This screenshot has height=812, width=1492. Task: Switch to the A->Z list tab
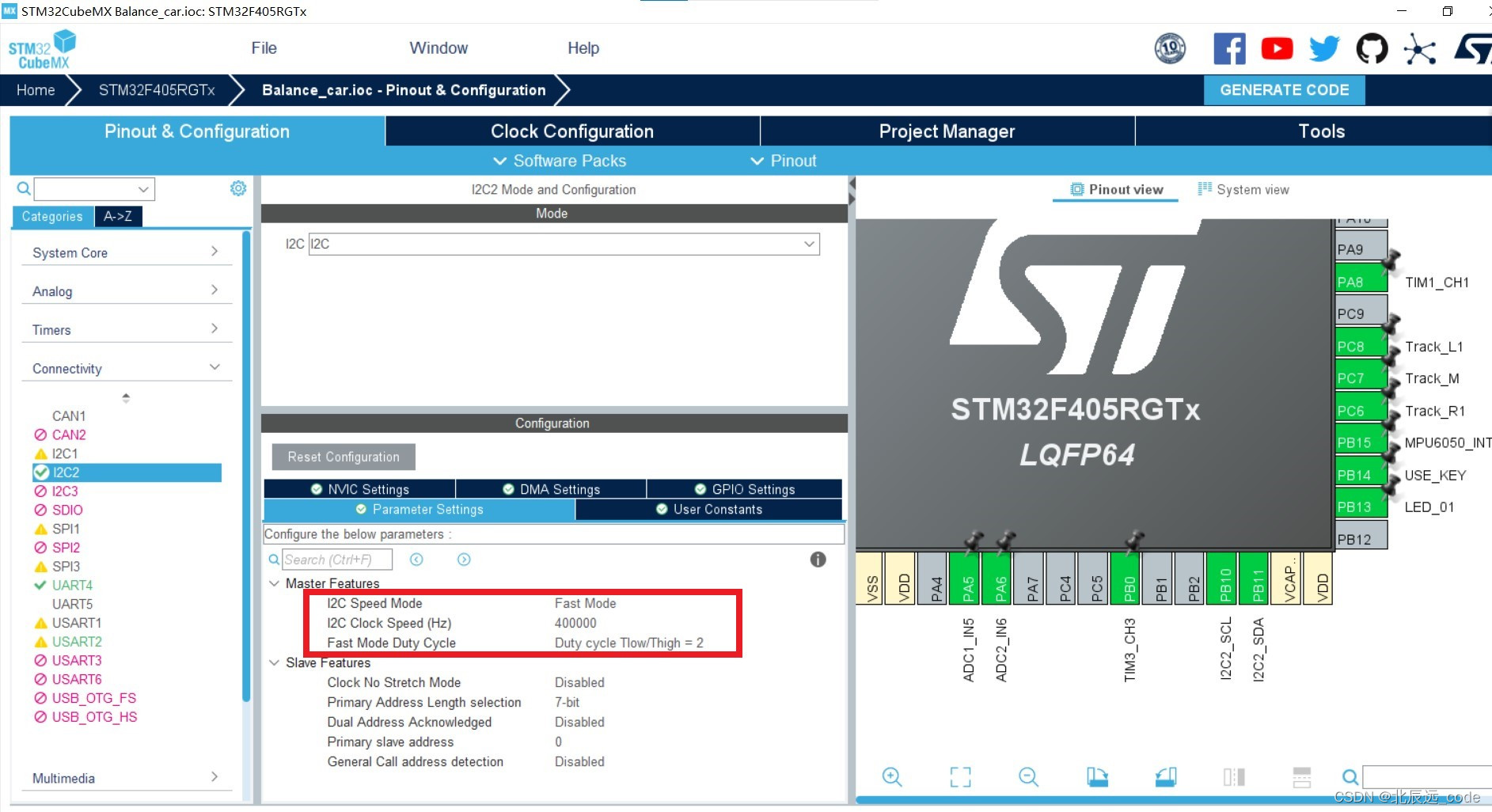pyautogui.click(x=118, y=216)
